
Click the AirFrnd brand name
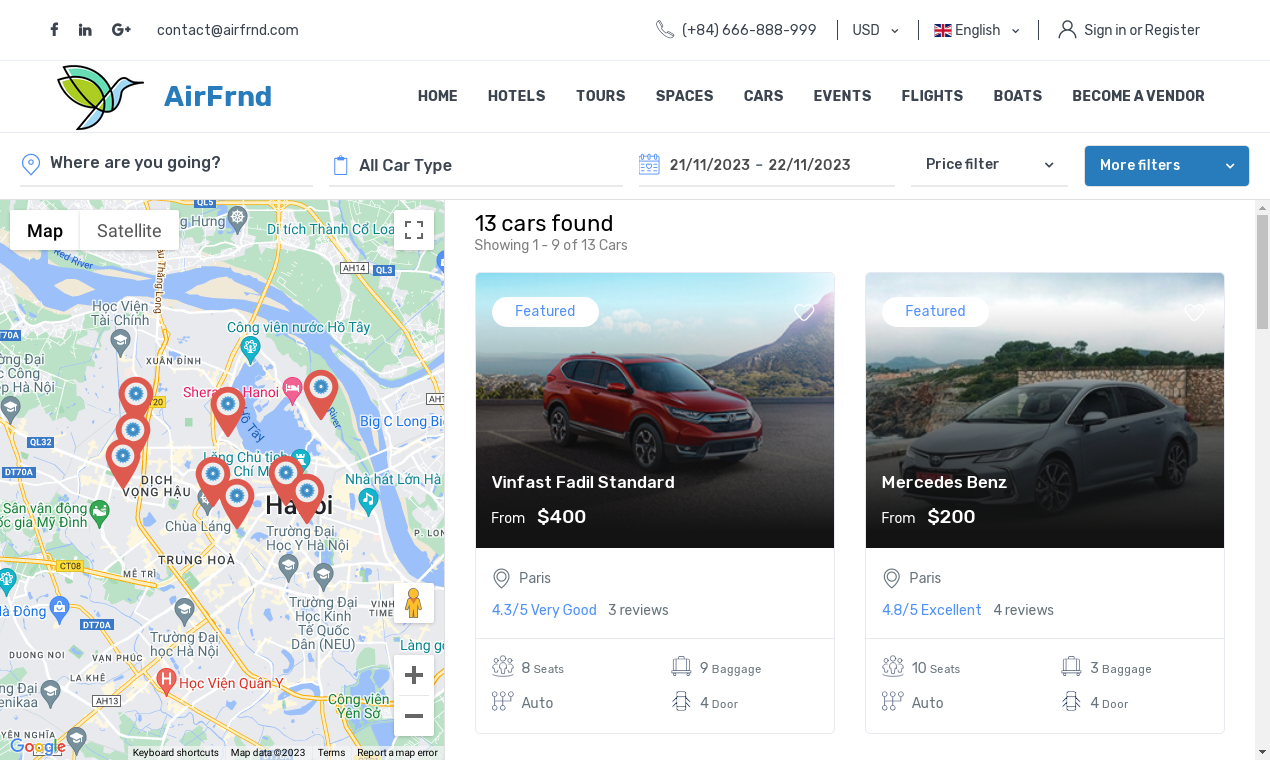(x=218, y=96)
